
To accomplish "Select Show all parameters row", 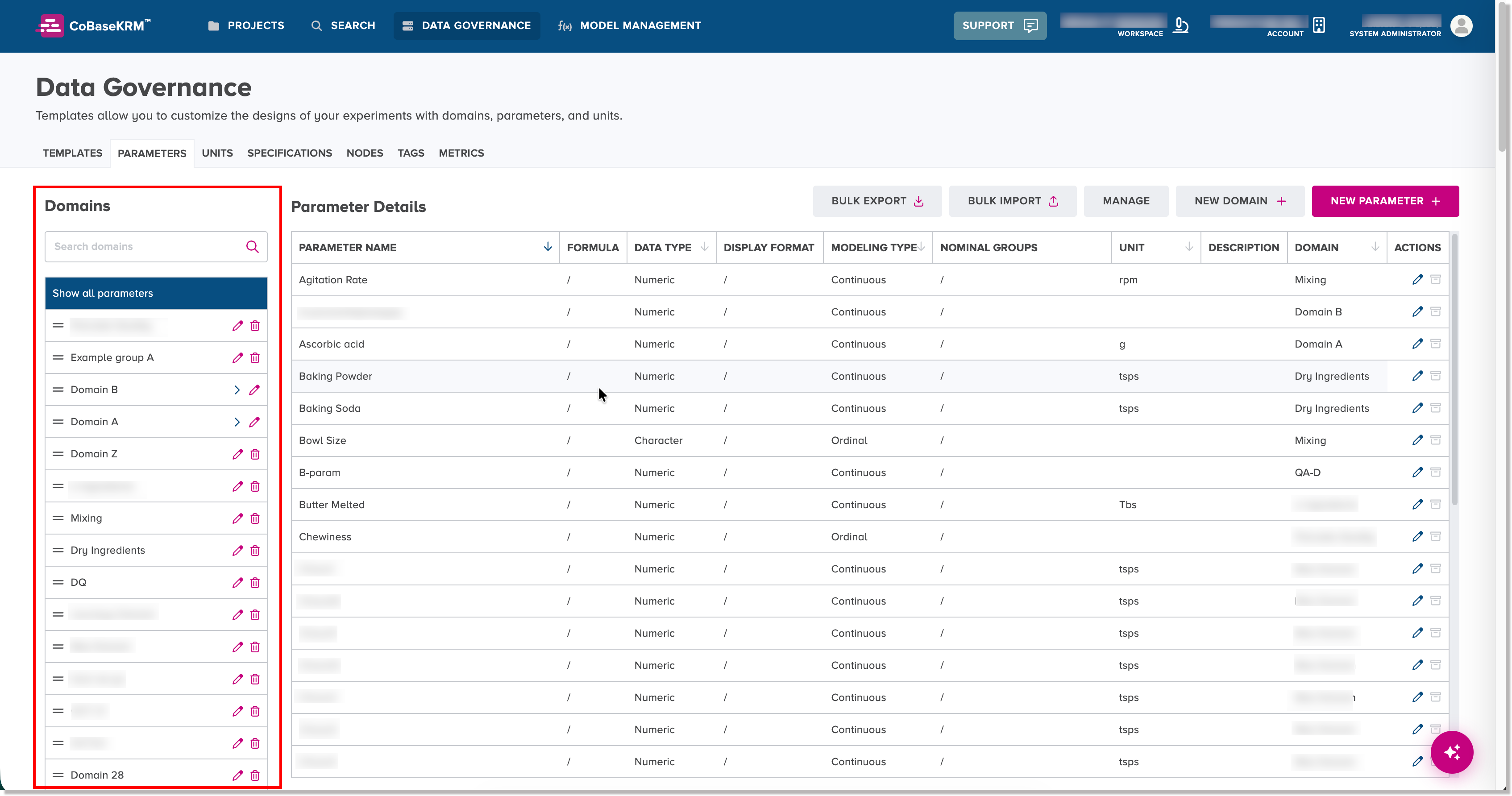I will click(x=156, y=293).
